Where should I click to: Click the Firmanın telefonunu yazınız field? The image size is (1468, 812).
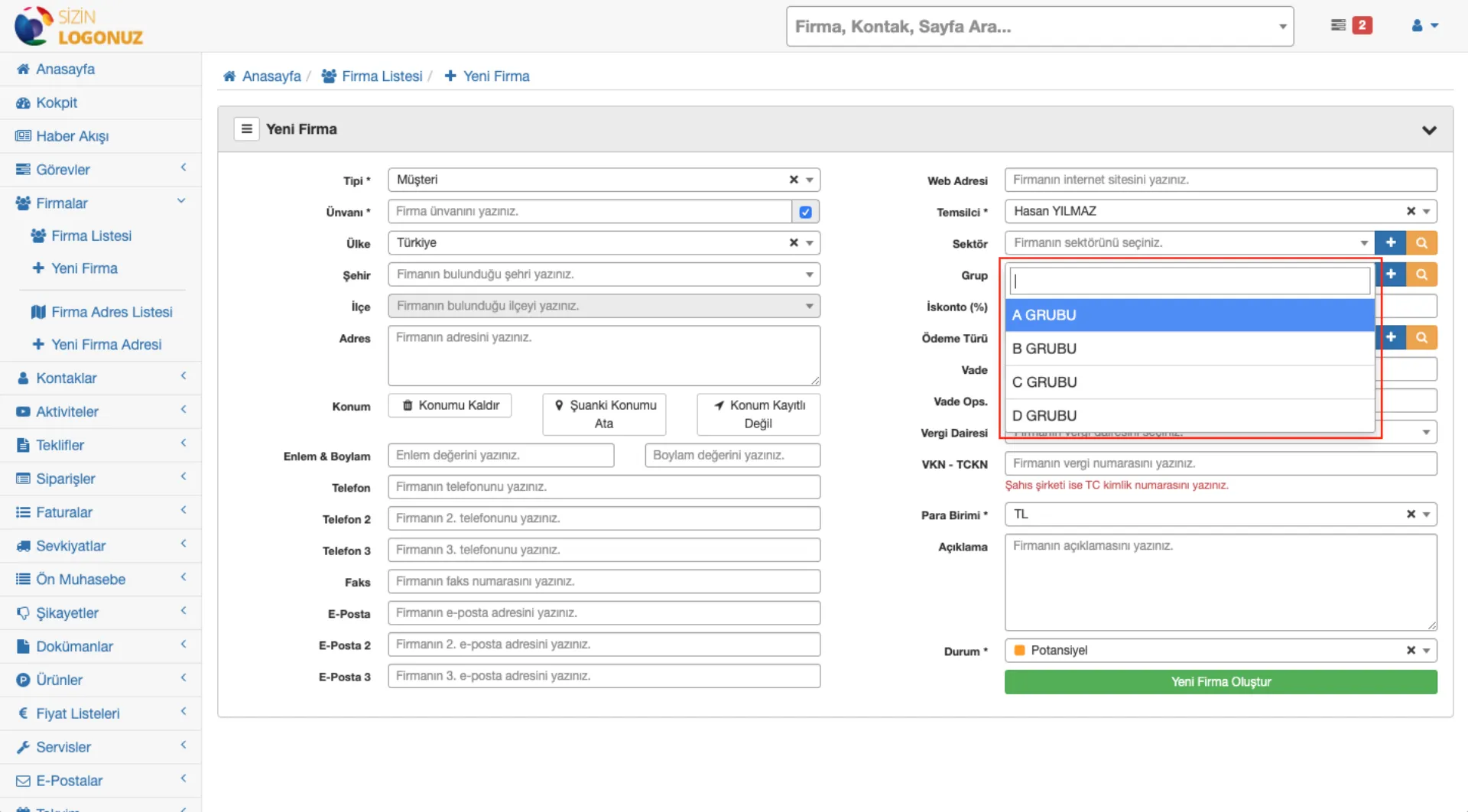(604, 487)
